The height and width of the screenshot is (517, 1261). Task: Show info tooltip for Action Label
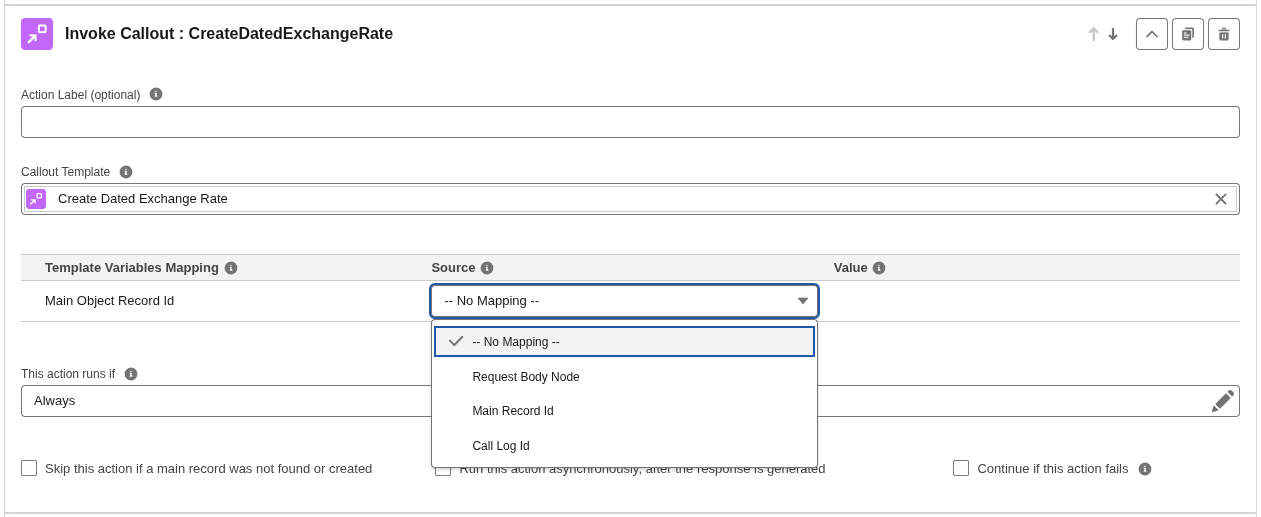point(156,94)
